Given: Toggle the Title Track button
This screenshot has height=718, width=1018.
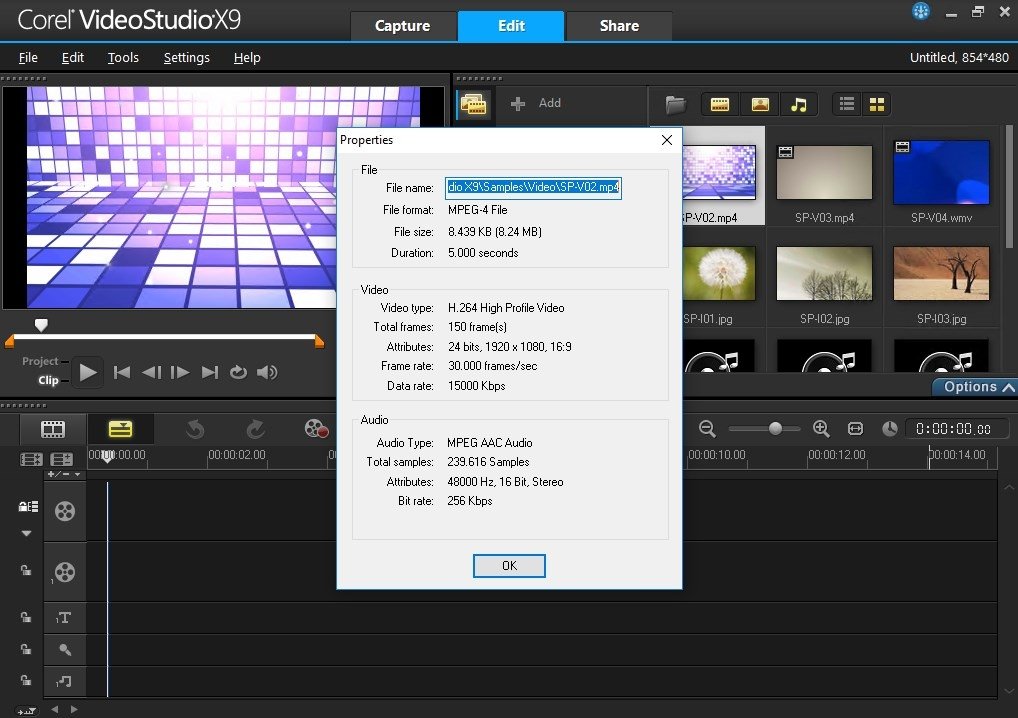Looking at the screenshot, I should coord(65,618).
